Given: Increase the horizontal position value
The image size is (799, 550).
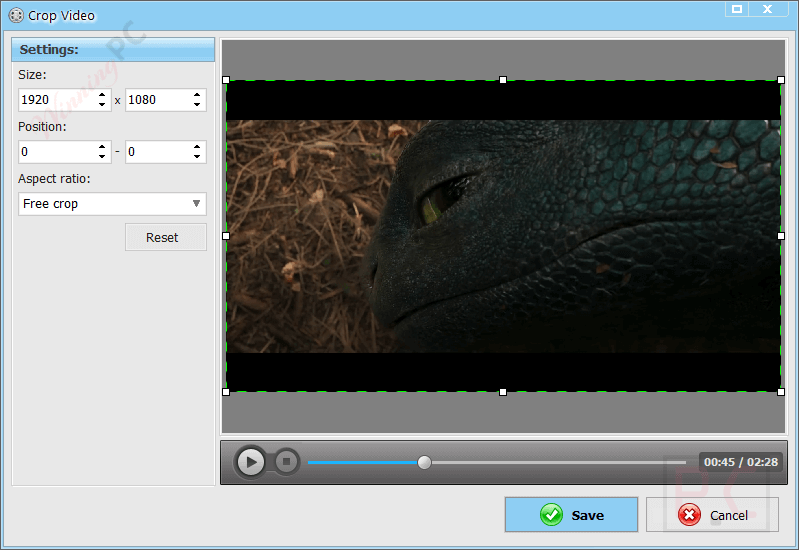Looking at the screenshot, I should (102, 146).
